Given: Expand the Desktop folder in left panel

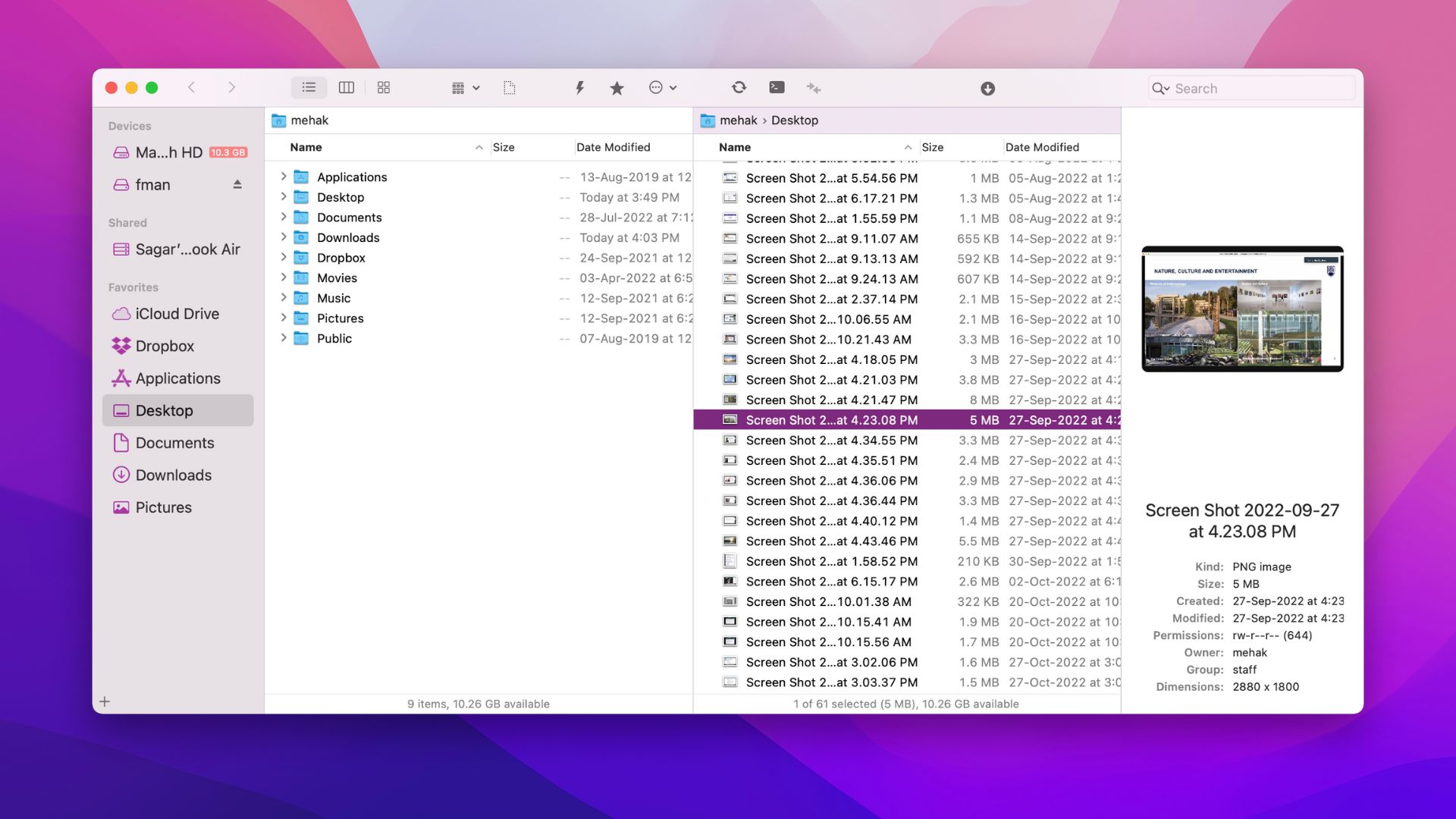Looking at the screenshot, I should click(282, 197).
